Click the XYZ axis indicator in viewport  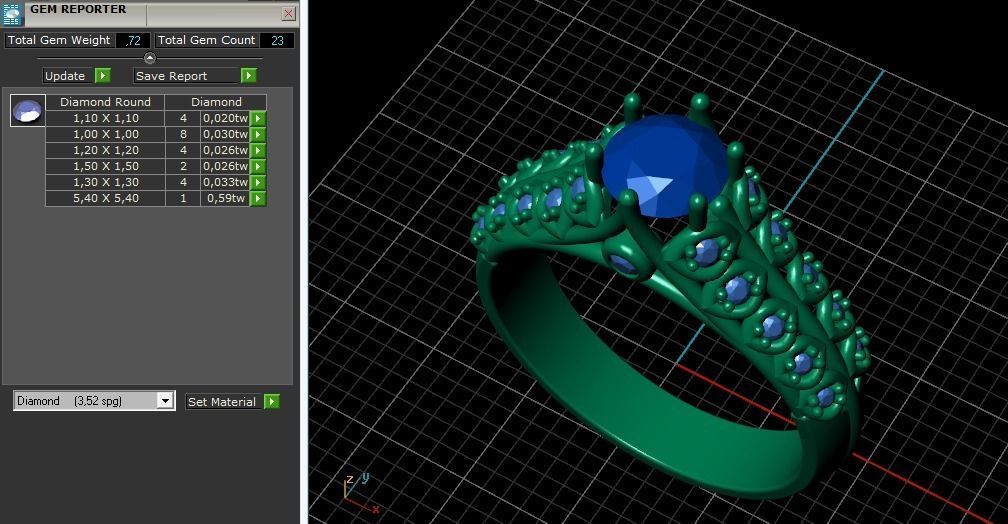tap(361, 494)
